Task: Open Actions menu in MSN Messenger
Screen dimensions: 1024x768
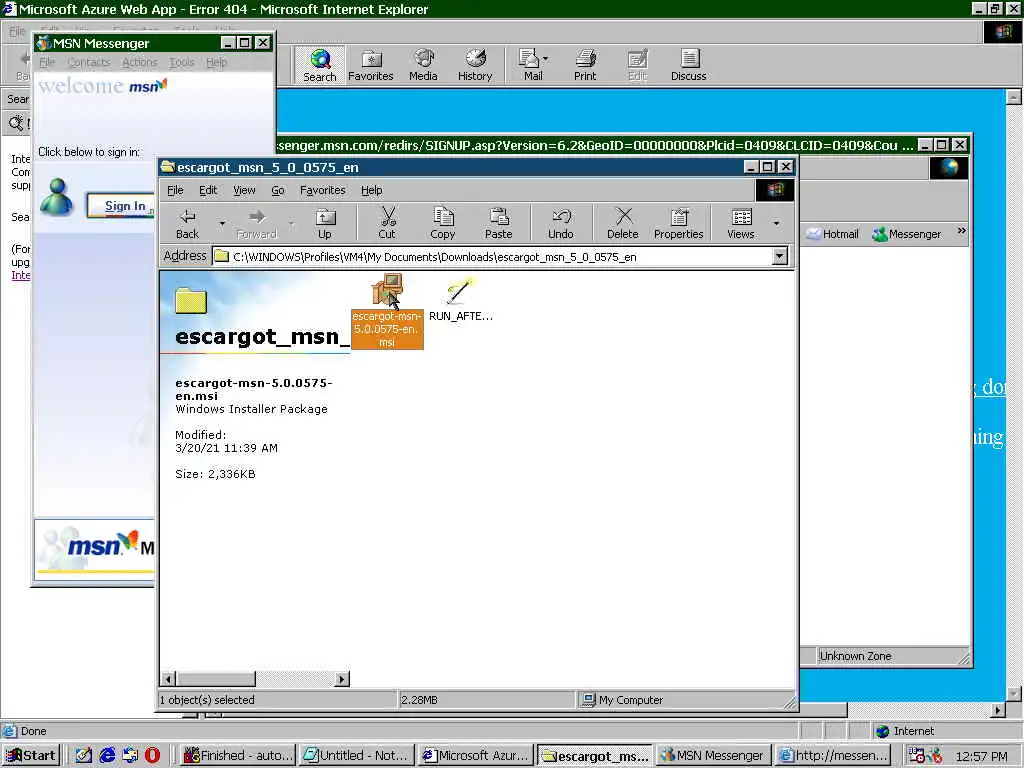Action: [x=140, y=62]
